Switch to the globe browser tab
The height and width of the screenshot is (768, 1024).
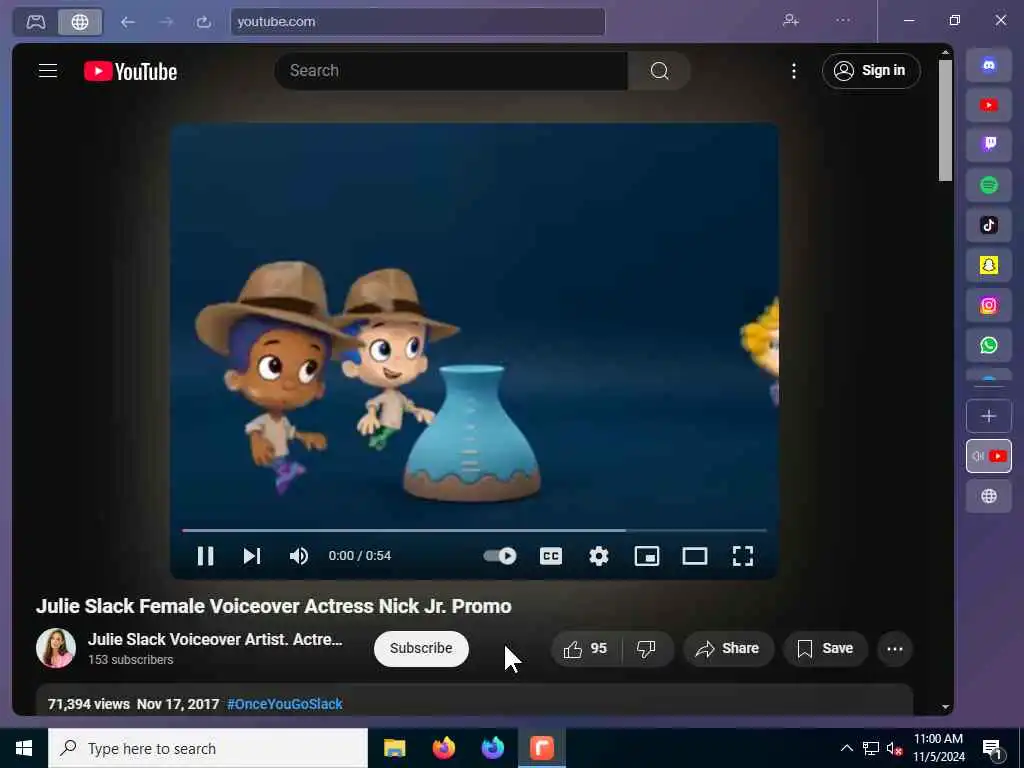80,22
